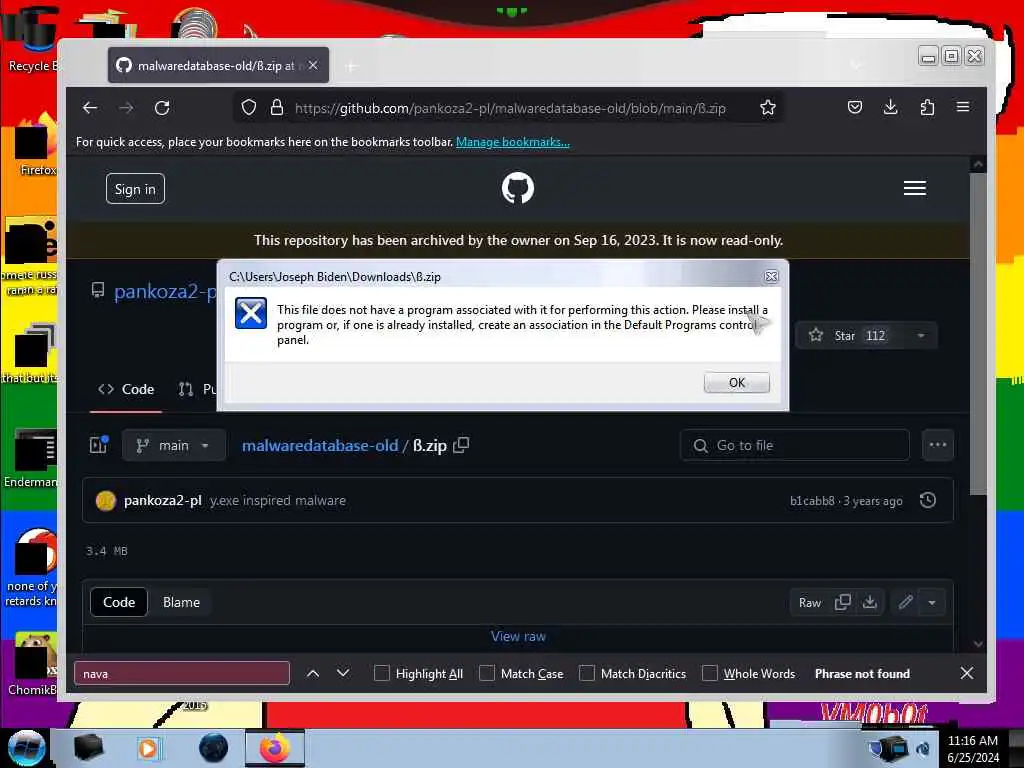Image resolution: width=1024 pixels, height=768 pixels.
Task: Jump to next find match arrow
Action: (x=343, y=673)
